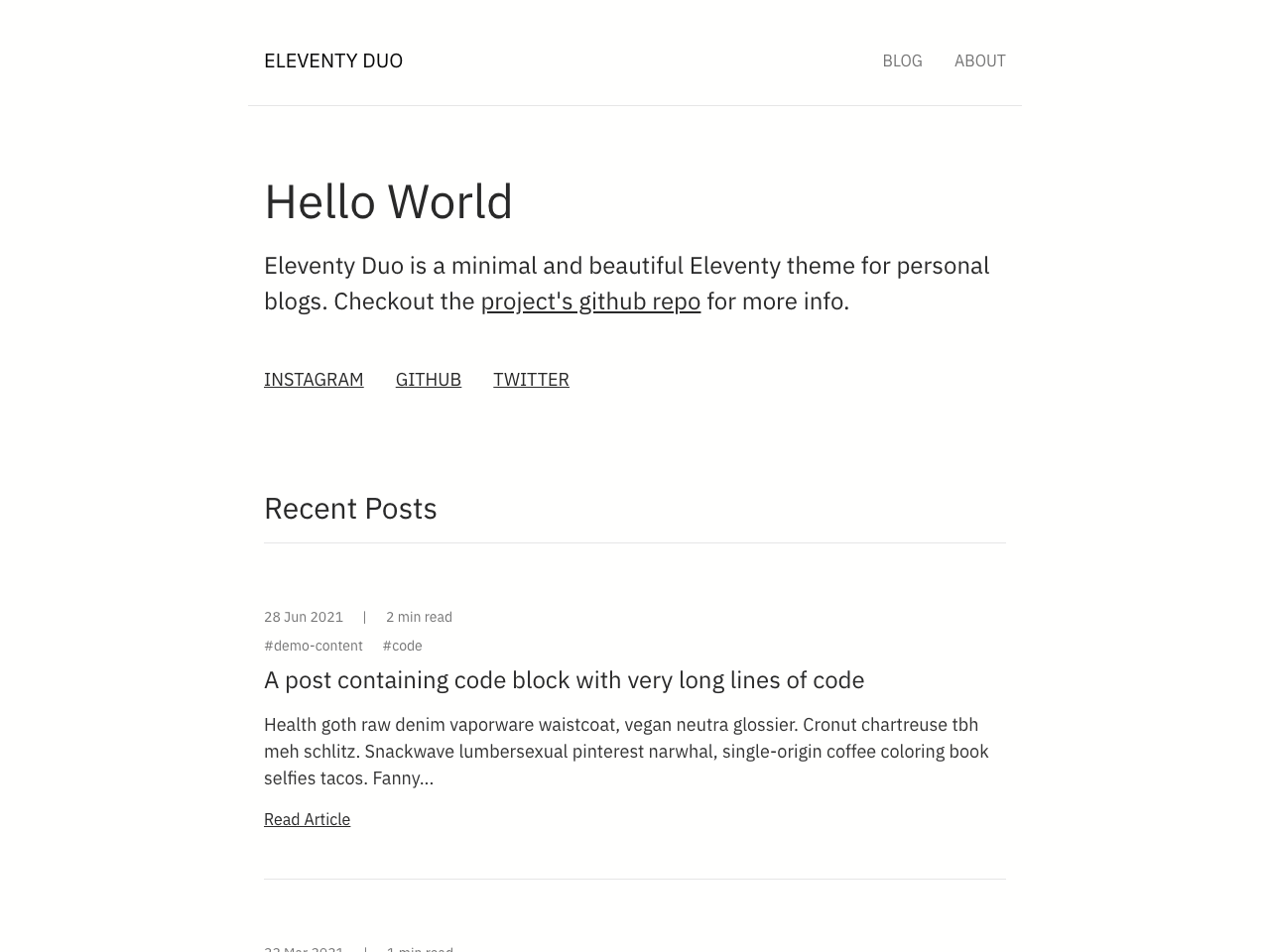
Task: Open the project's github repo link
Action: tap(590, 300)
